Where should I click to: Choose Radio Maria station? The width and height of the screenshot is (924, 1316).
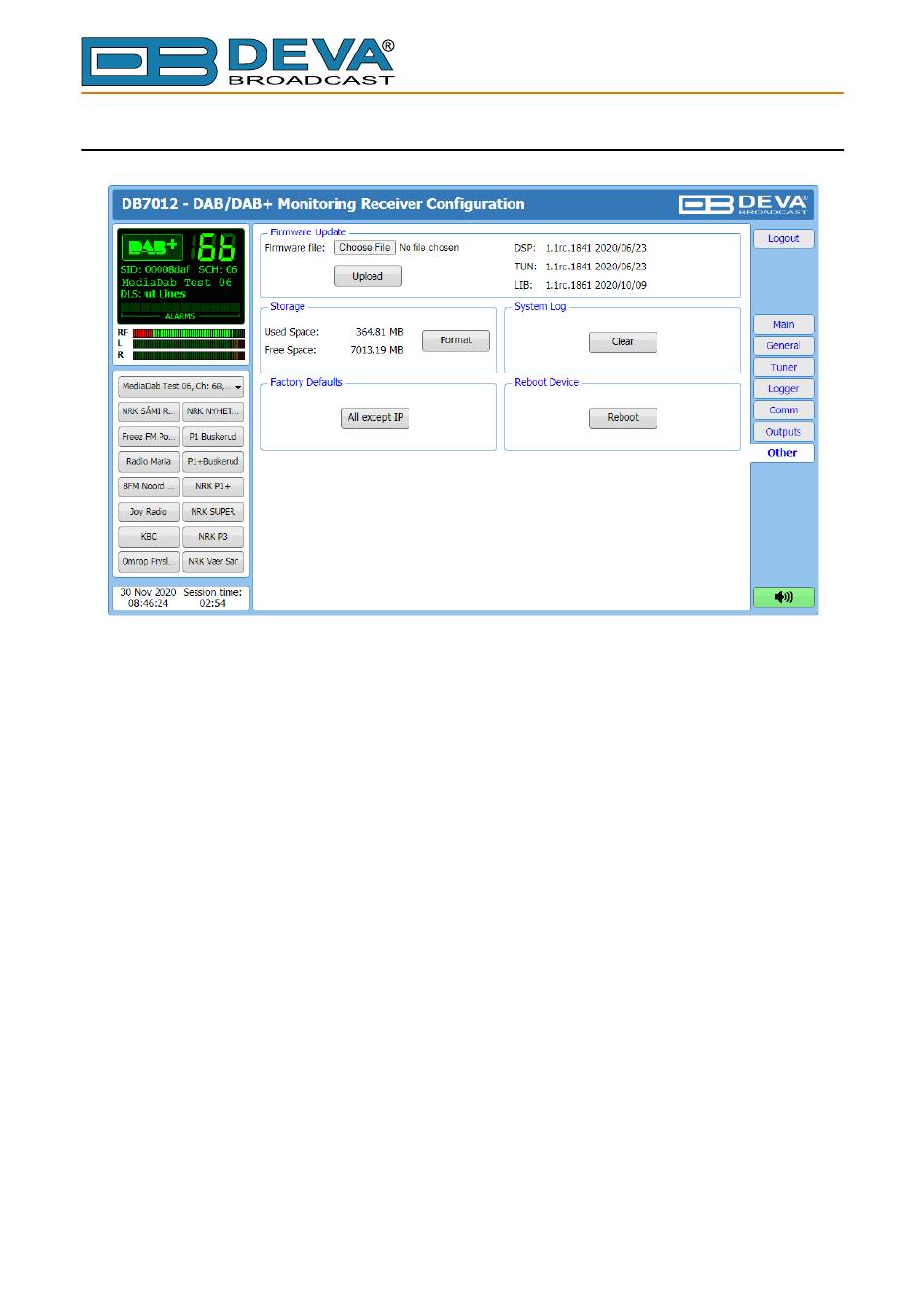(149, 462)
